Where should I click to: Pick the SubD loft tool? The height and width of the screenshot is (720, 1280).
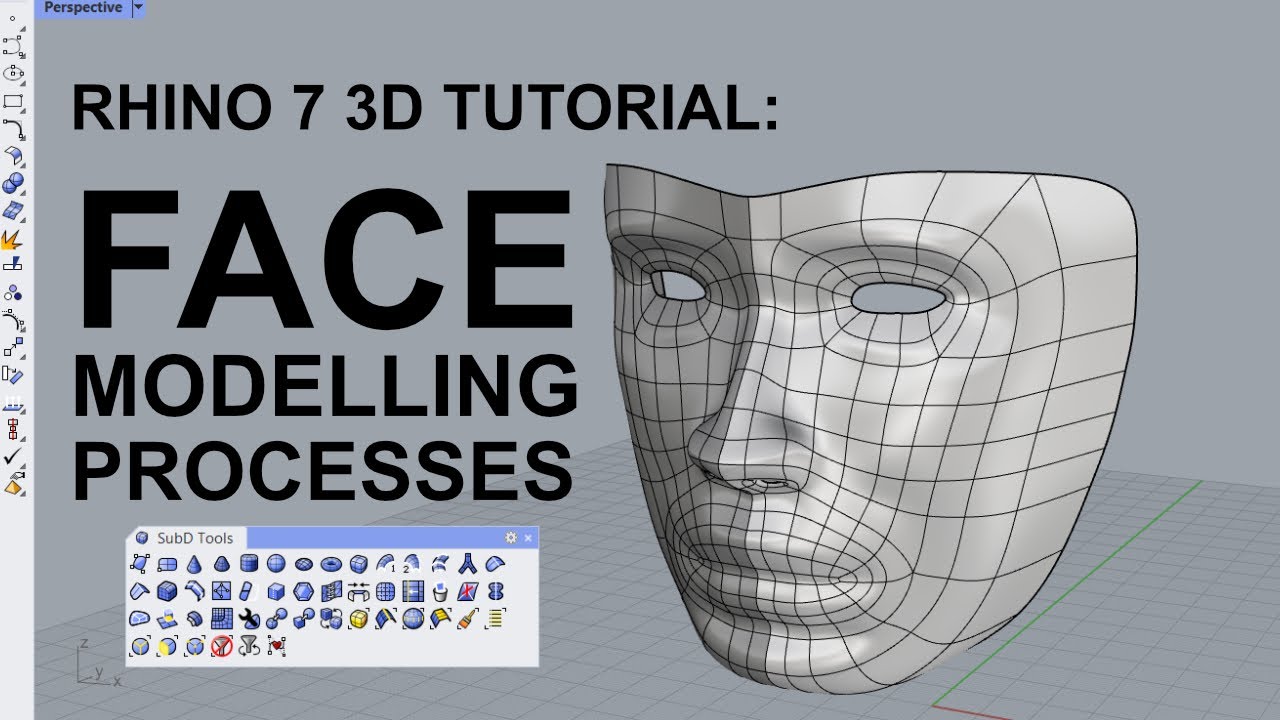440,564
